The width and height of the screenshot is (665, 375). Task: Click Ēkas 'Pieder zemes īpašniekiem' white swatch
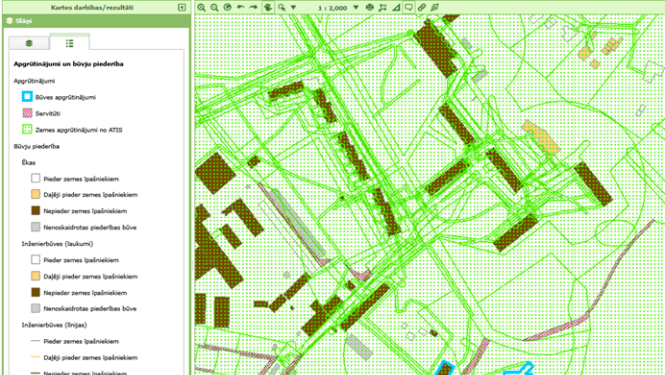[x=36, y=178]
